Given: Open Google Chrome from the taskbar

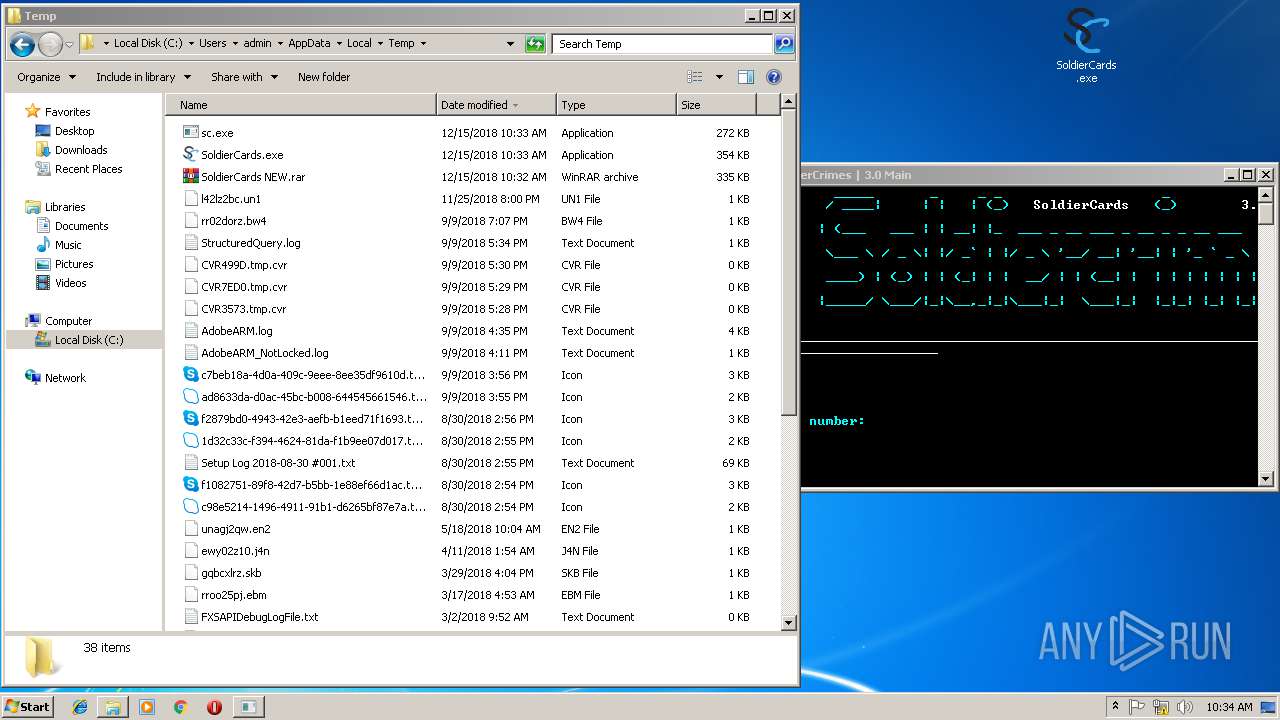Looking at the screenshot, I should point(181,707).
